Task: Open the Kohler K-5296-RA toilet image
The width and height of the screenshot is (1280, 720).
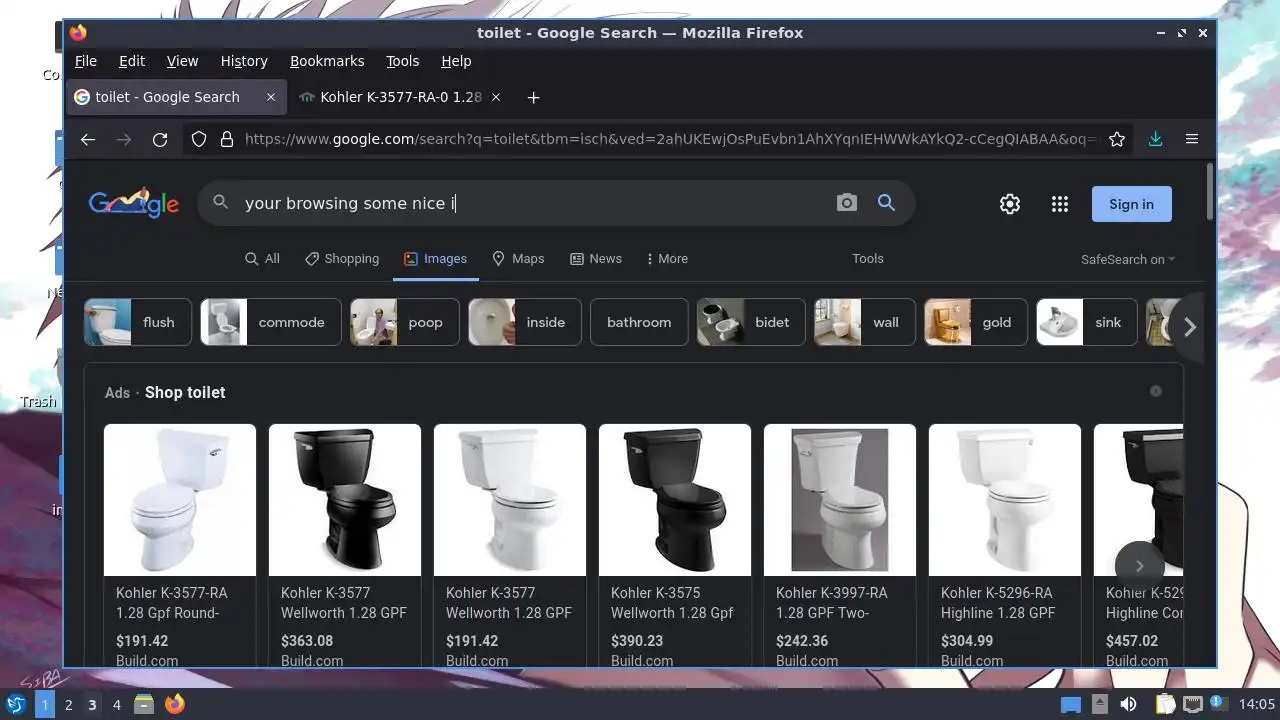Action: tap(1005, 500)
